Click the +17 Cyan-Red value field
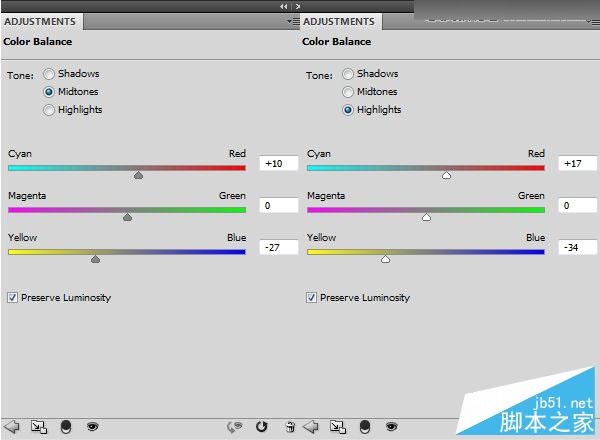This screenshot has height=440, width=600. click(x=577, y=163)
